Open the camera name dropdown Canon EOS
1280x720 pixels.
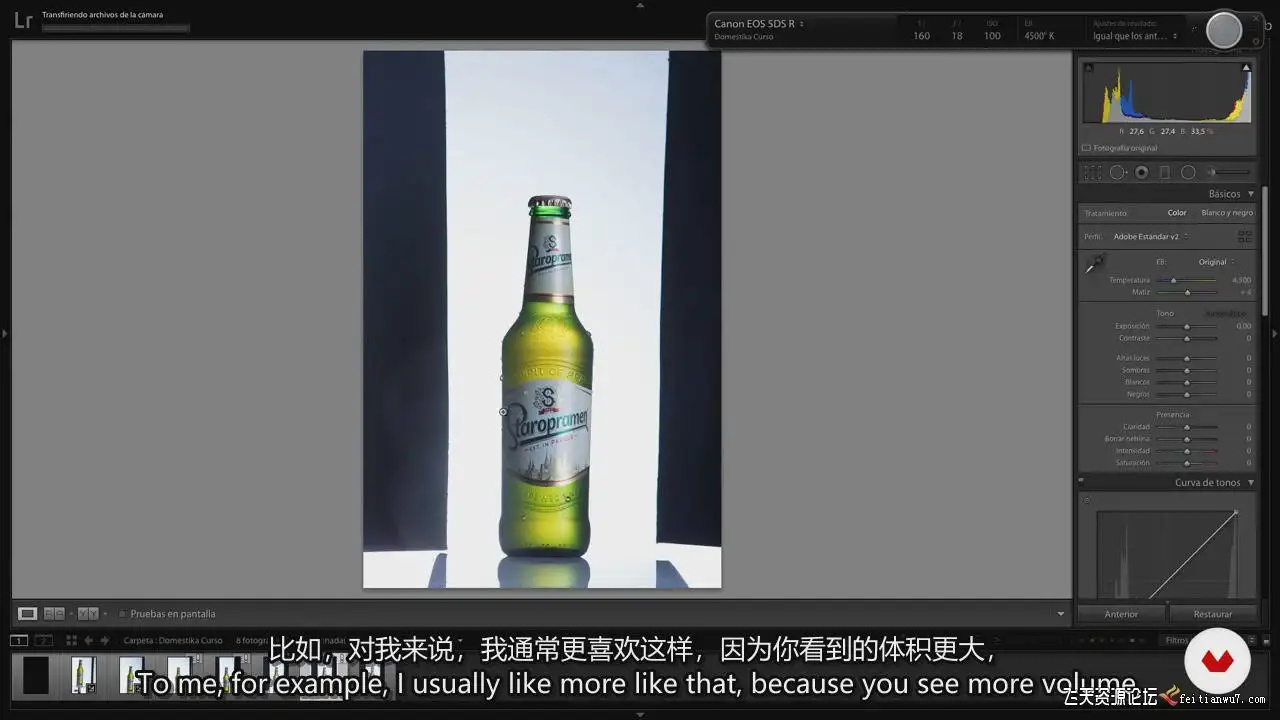click(759, 24)
